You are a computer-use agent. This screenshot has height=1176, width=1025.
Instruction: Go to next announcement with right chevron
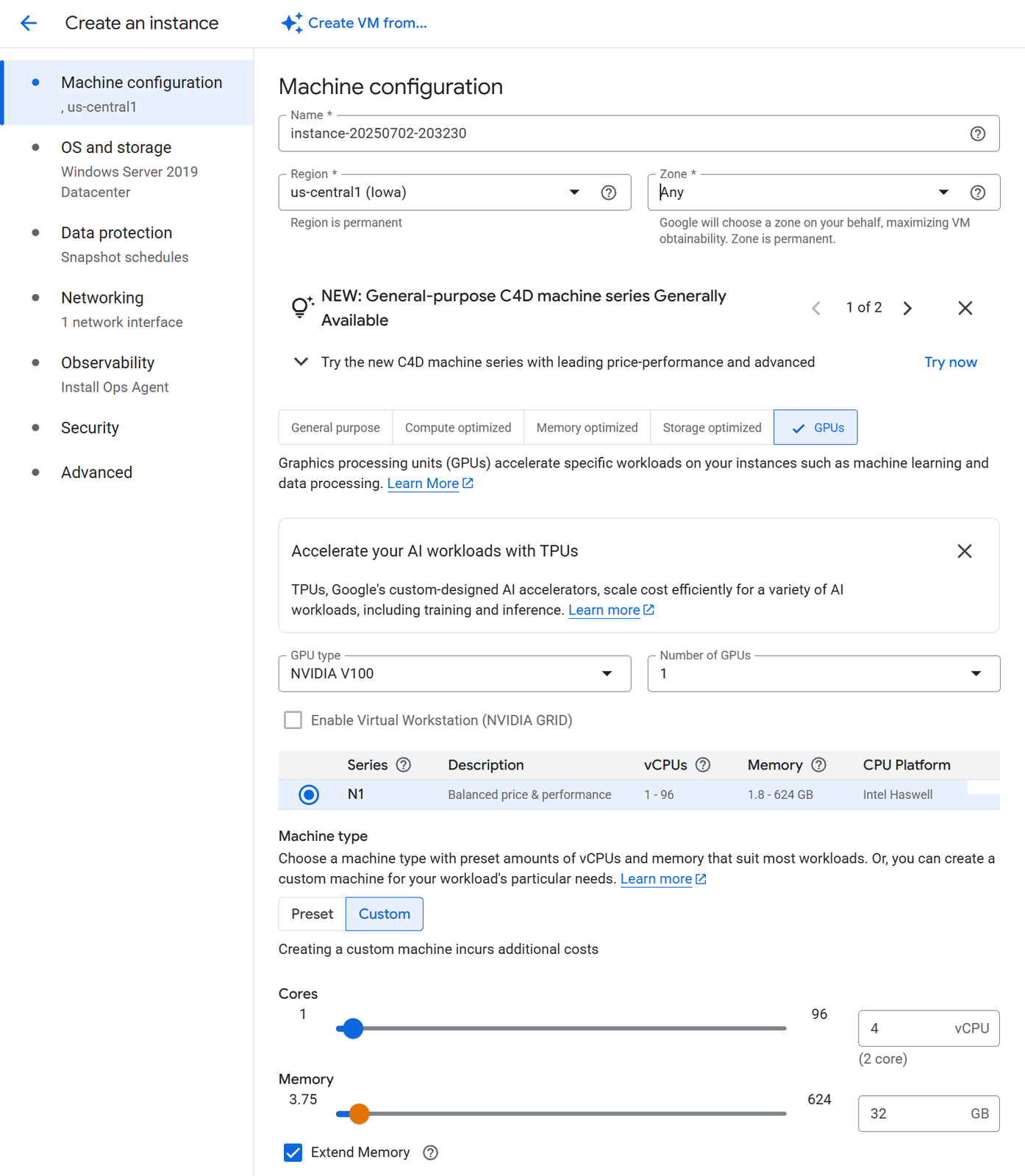coord(907,308)
